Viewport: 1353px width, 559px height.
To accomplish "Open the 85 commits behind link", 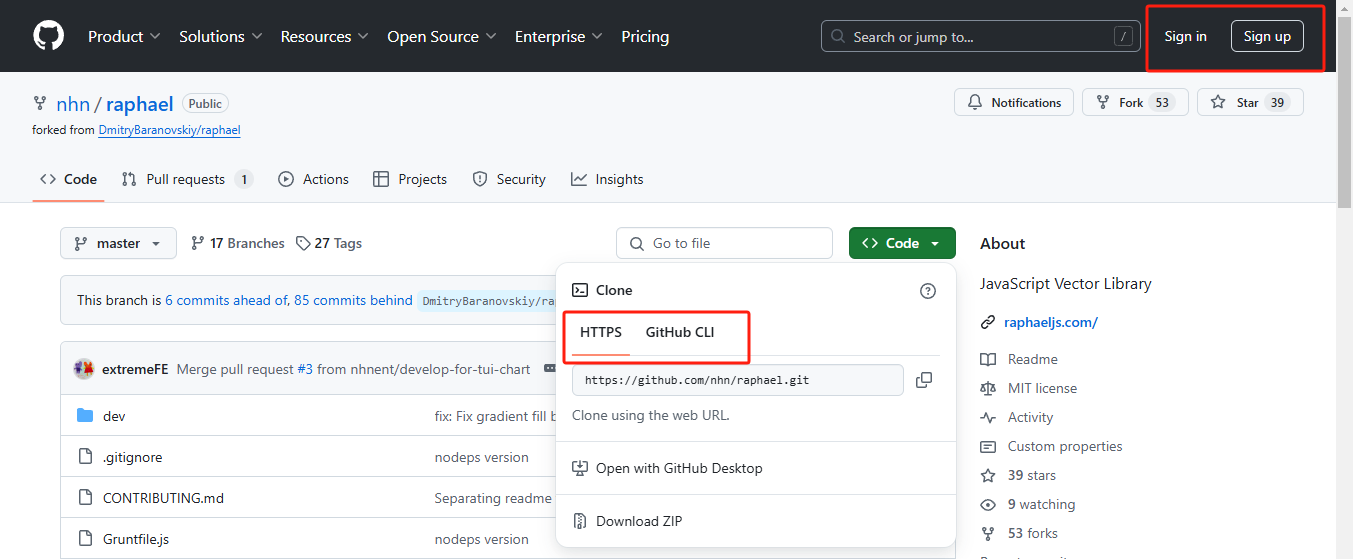I will point(353,300).
